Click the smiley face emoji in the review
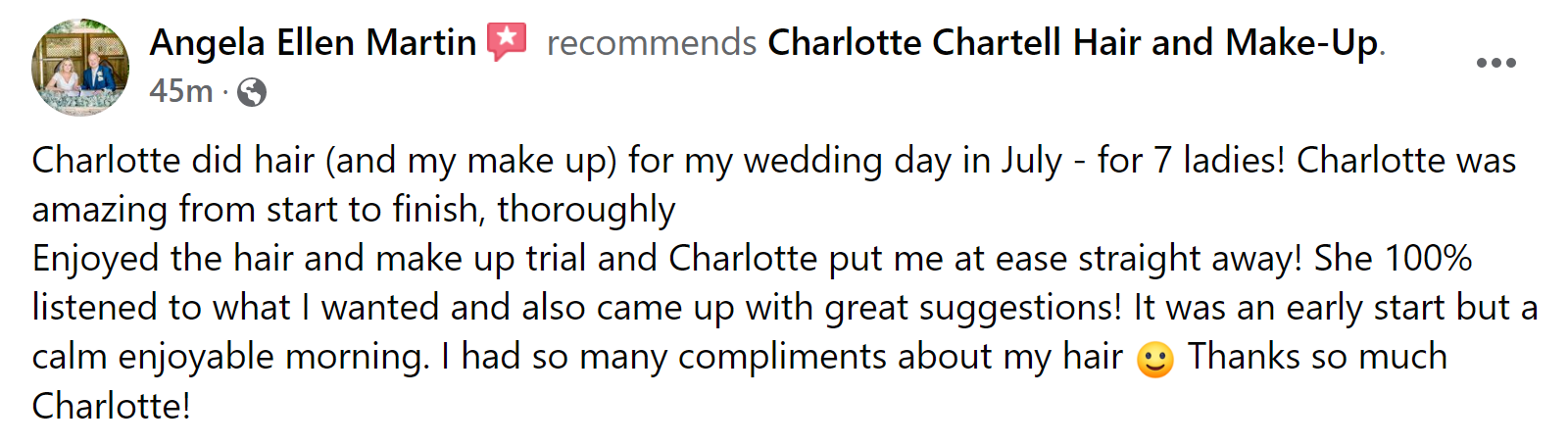Screen dimensions: 1568x445 click(1155, 359)
